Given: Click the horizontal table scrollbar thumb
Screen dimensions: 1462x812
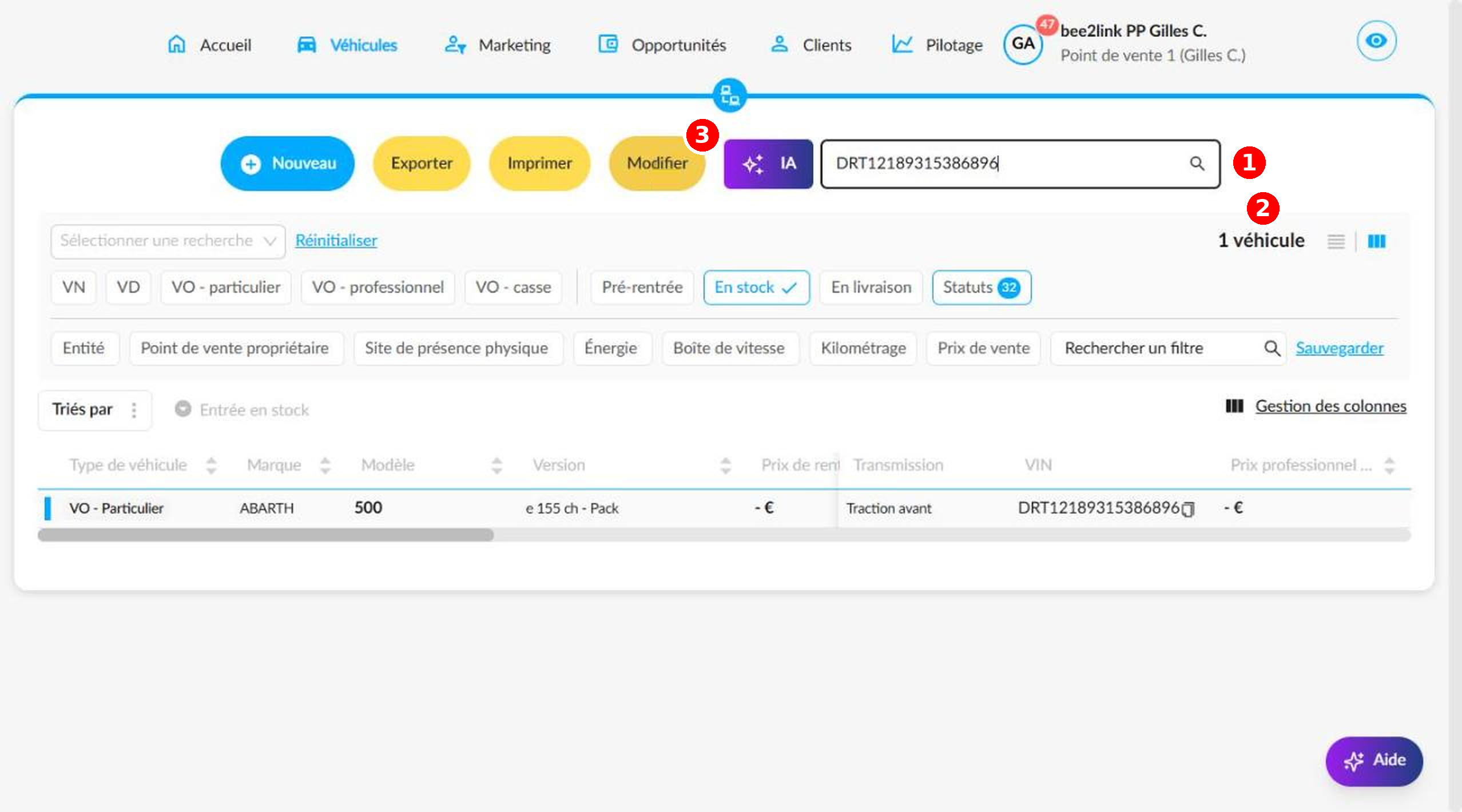Looking at the screenshot, I should [265, 535].
